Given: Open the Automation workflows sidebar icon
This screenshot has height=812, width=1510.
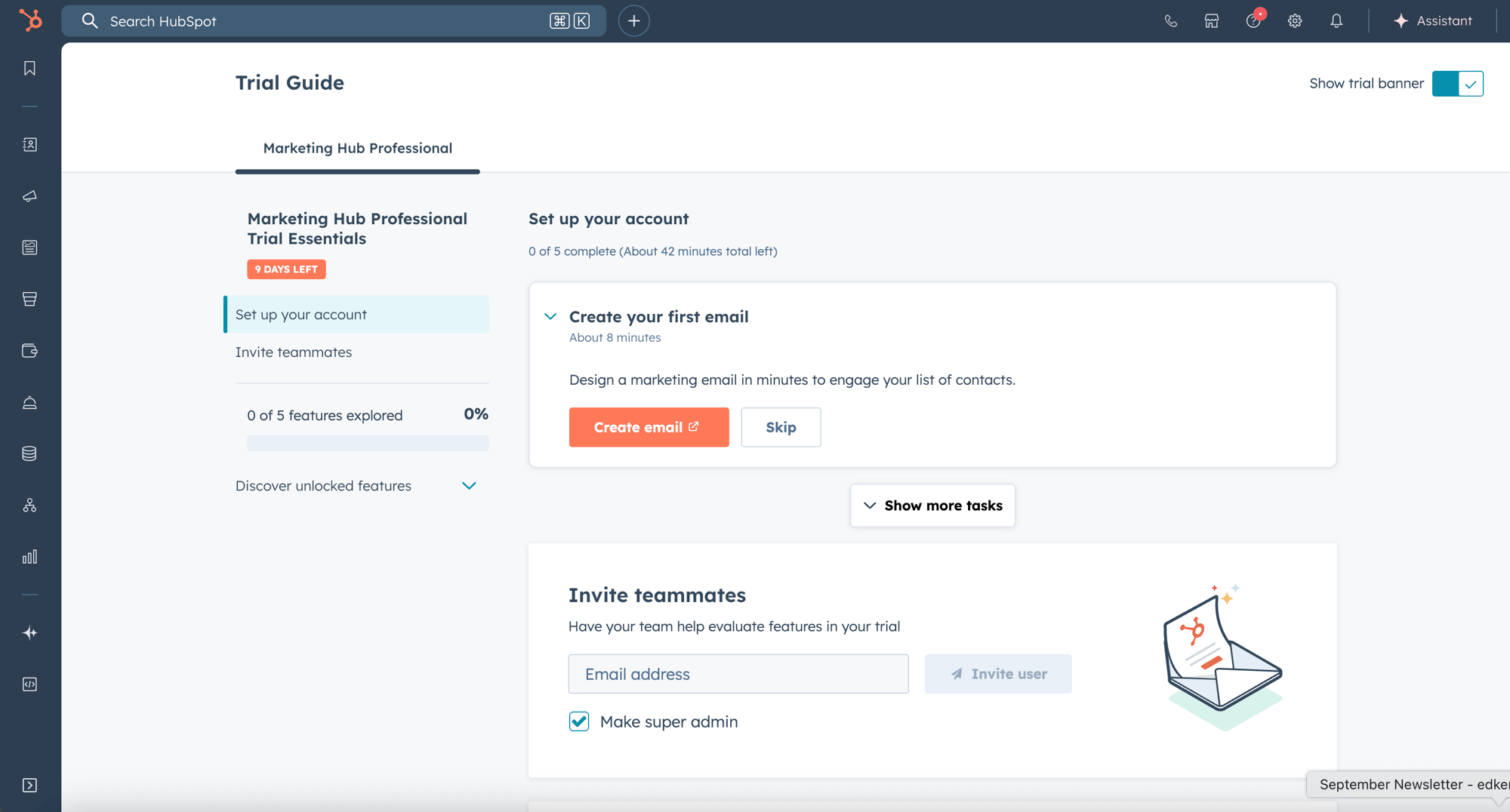Looking at the screenshot, I should tap(29, 506).
